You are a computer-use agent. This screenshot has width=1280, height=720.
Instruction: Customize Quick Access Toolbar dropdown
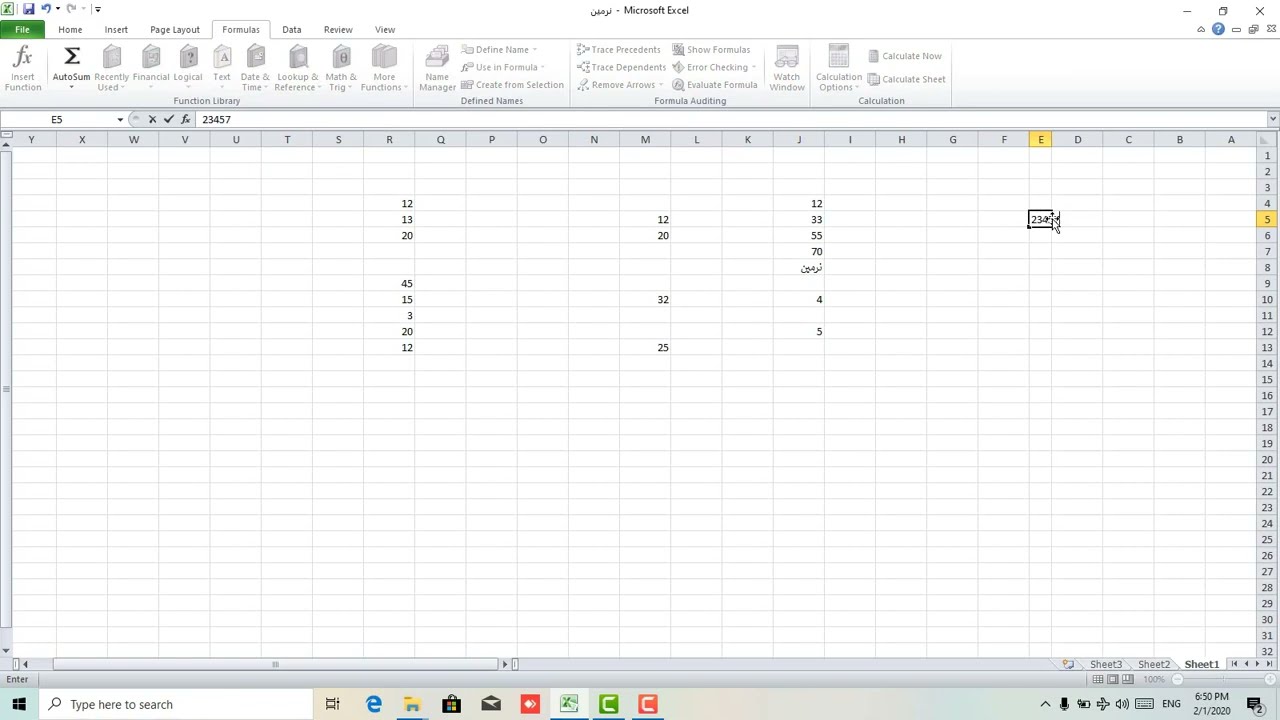[97, 9]
